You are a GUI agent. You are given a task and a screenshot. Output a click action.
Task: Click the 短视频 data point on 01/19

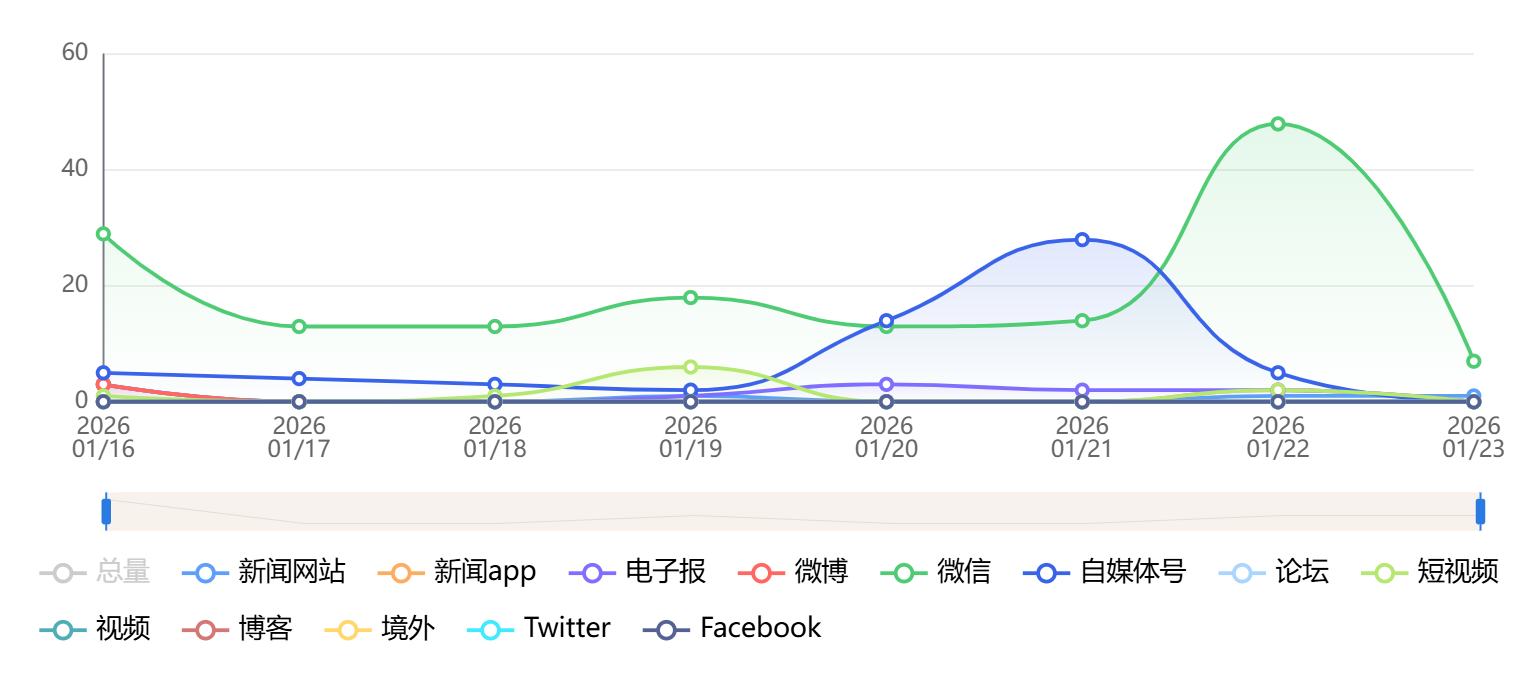[x=691, y=367]
